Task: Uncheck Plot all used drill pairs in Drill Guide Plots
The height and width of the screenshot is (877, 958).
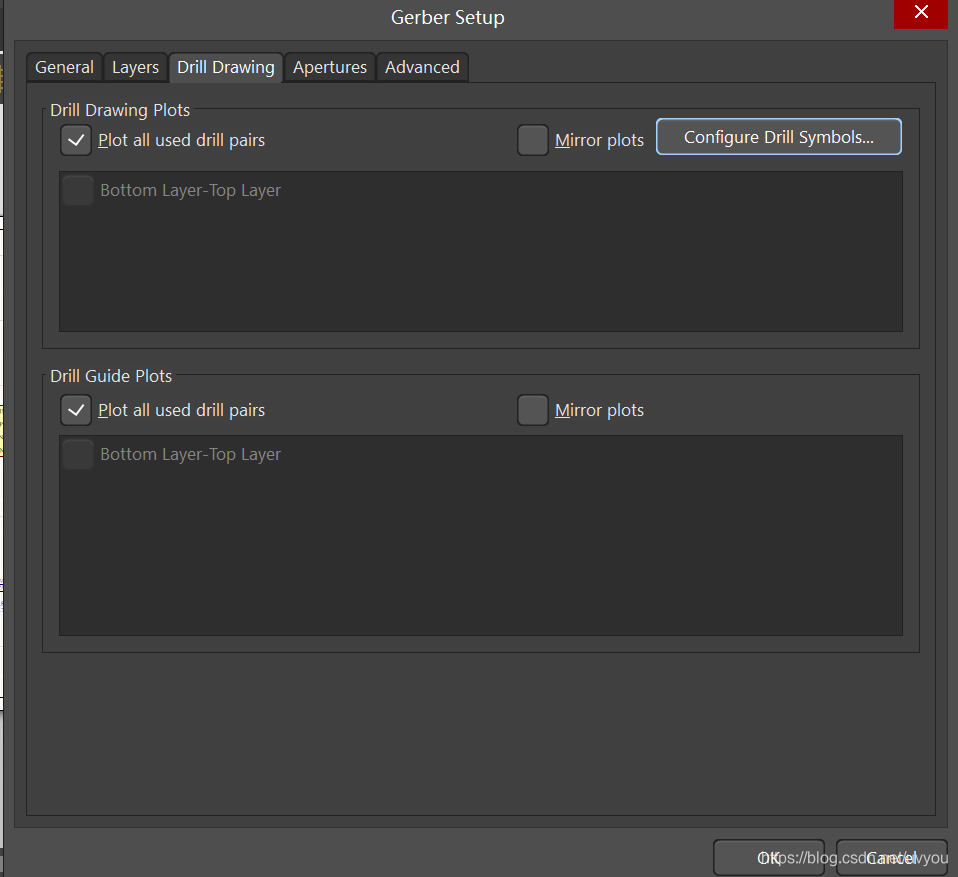Action: coord(76,410)
